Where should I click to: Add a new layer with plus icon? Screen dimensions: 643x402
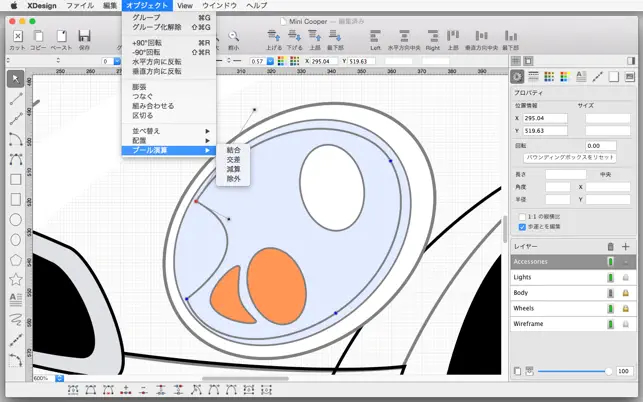click(x=626, y=245)
